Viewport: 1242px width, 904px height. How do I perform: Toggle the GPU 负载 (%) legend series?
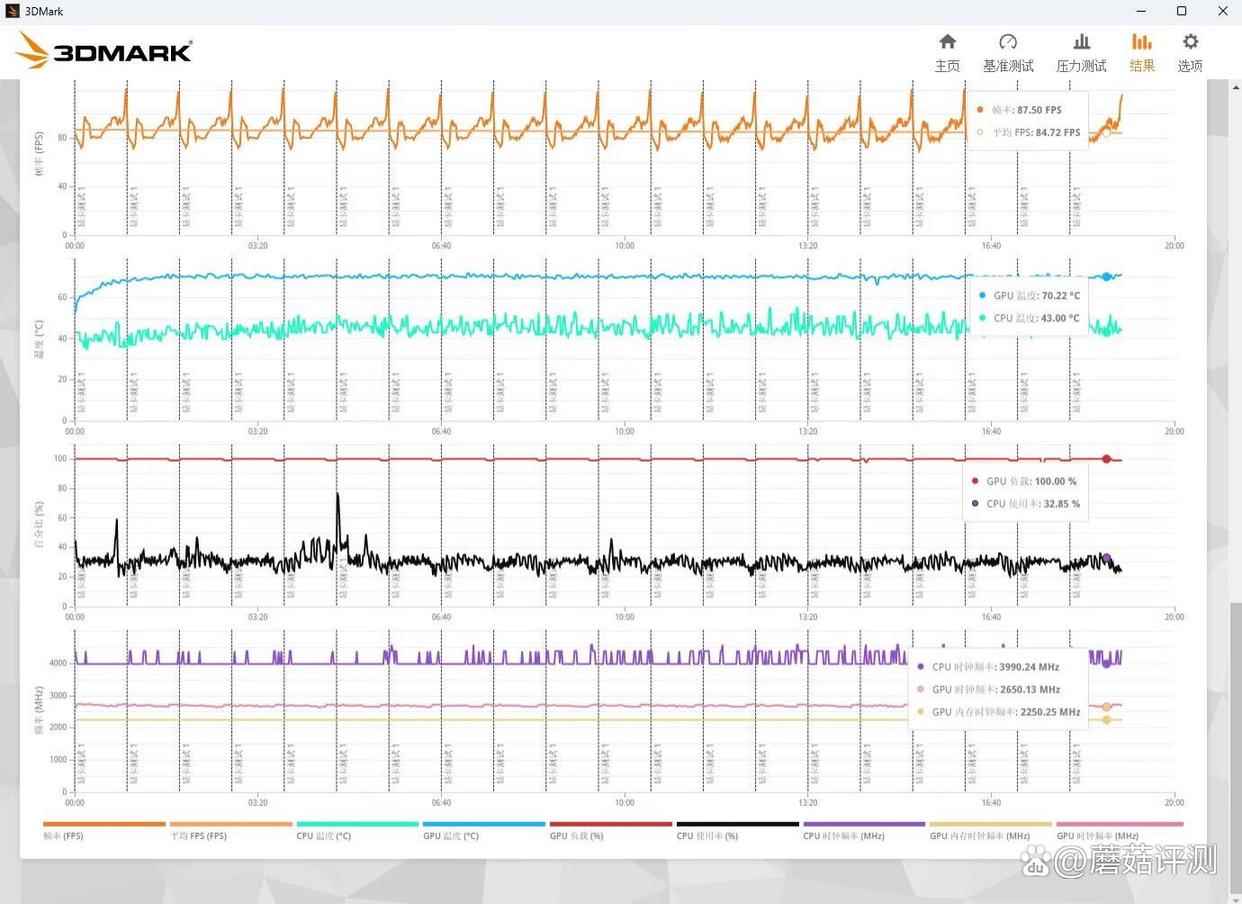(x=611, y=830)
